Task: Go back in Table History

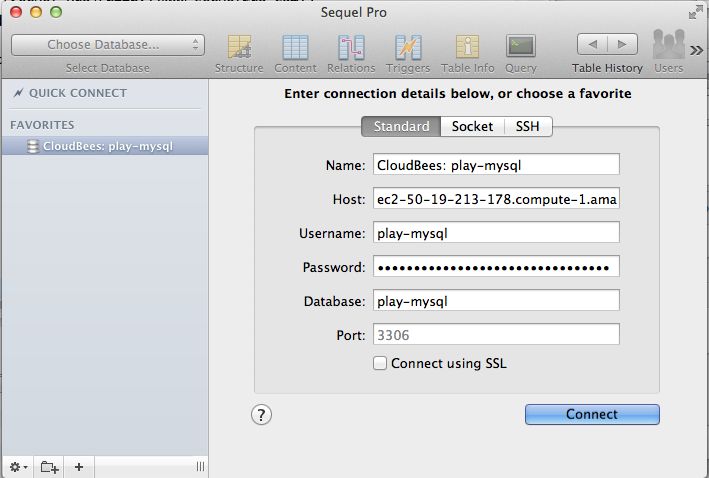Action: [592, 44]
